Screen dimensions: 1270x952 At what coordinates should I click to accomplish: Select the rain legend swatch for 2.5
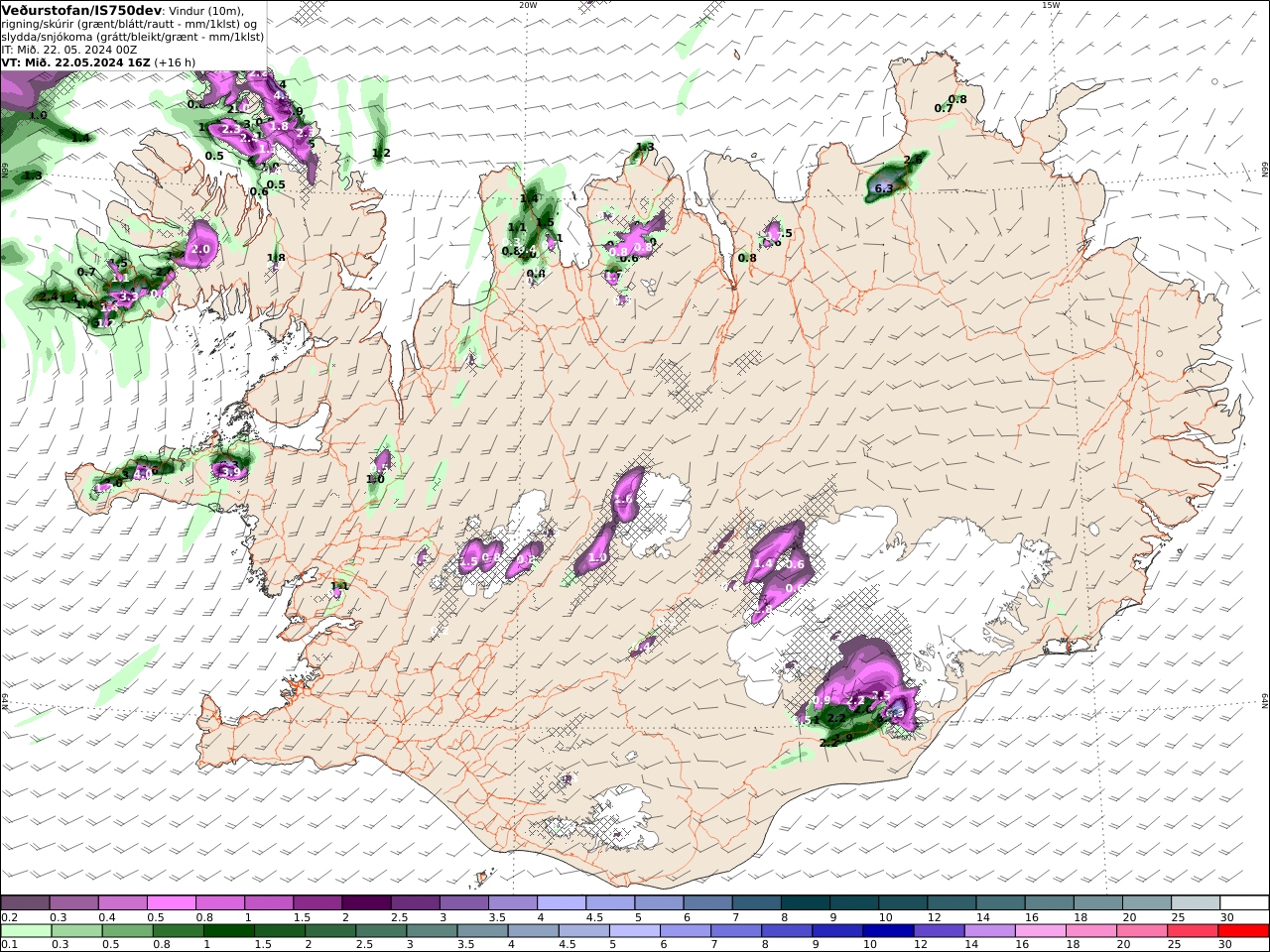click(381, 931)
